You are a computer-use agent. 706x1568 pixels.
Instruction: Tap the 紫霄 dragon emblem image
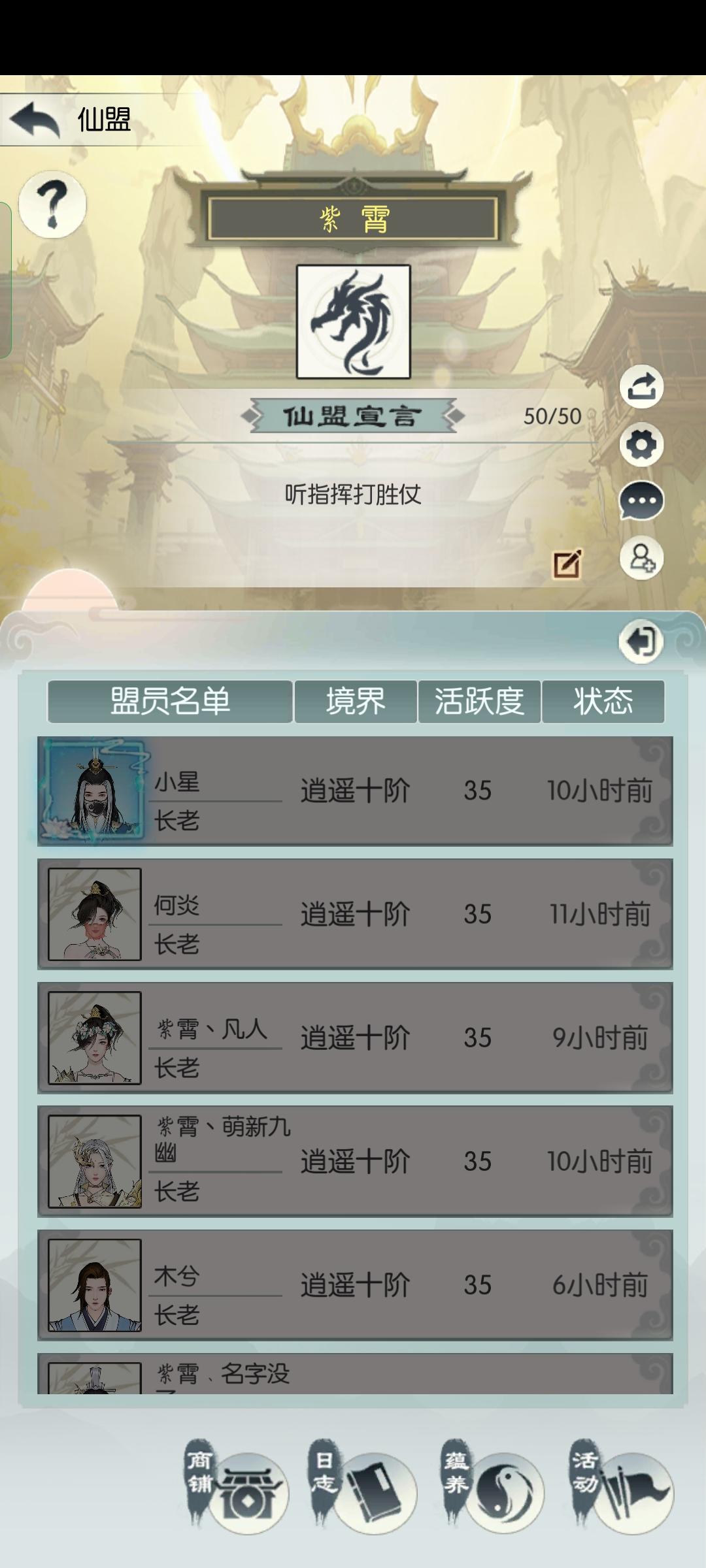click(354, 321)
